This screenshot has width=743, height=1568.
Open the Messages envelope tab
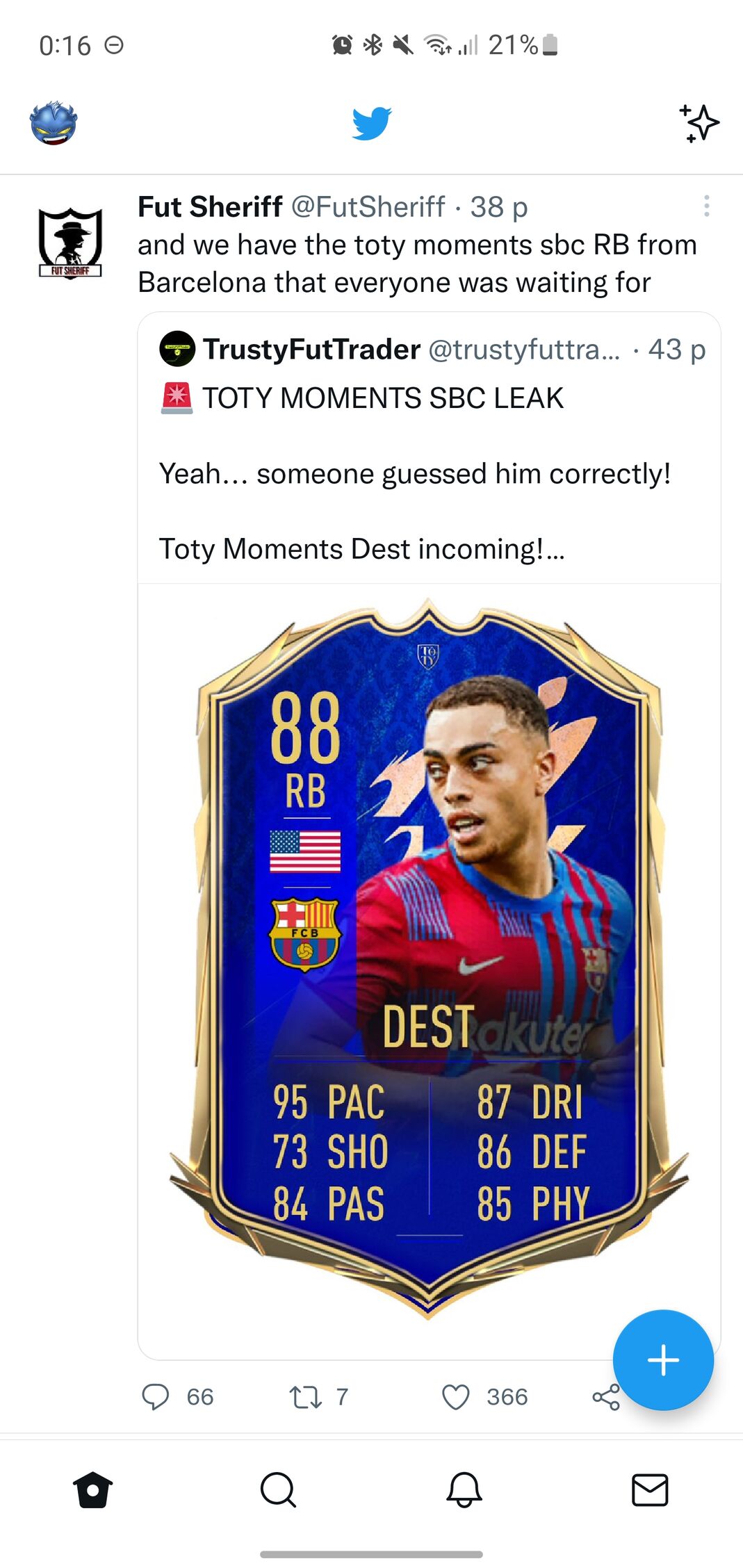pos(650,1490)
